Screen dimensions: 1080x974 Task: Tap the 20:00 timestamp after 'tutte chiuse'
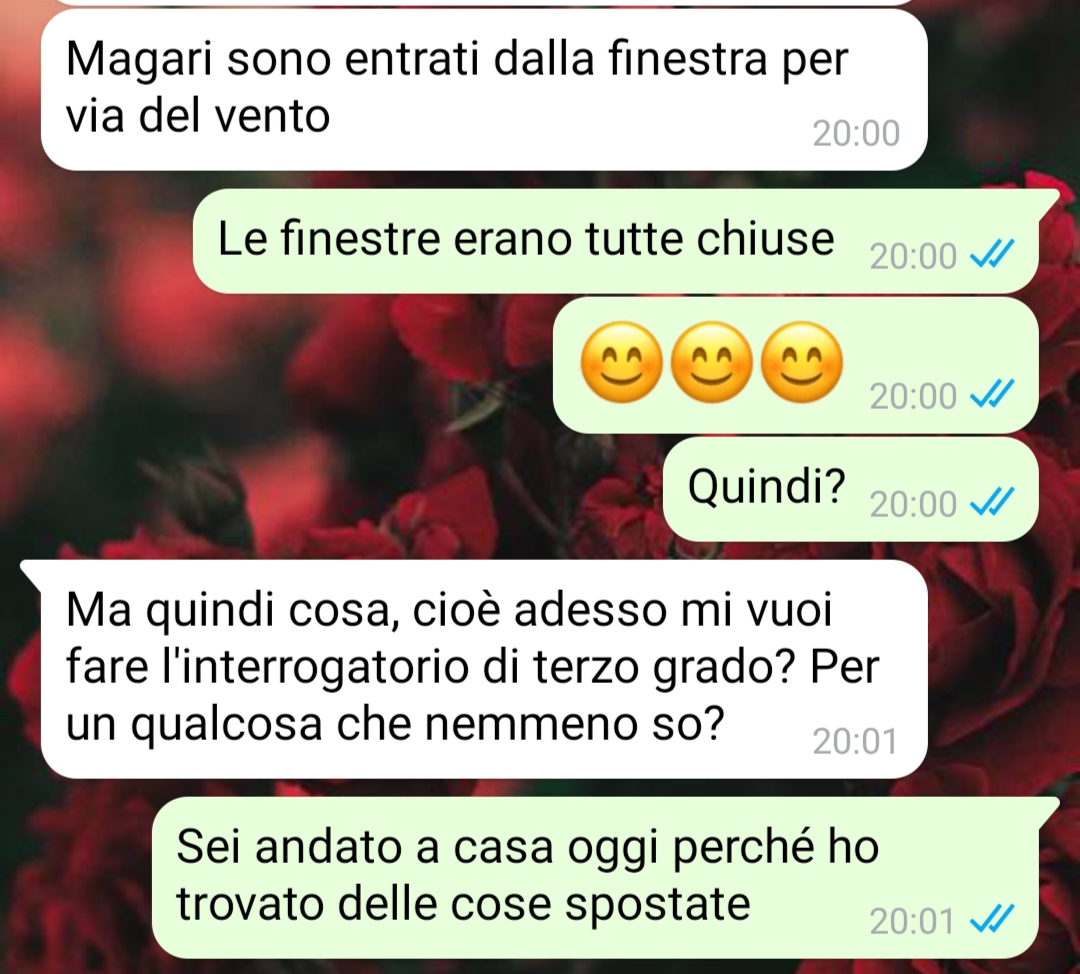tap(913, 256)
